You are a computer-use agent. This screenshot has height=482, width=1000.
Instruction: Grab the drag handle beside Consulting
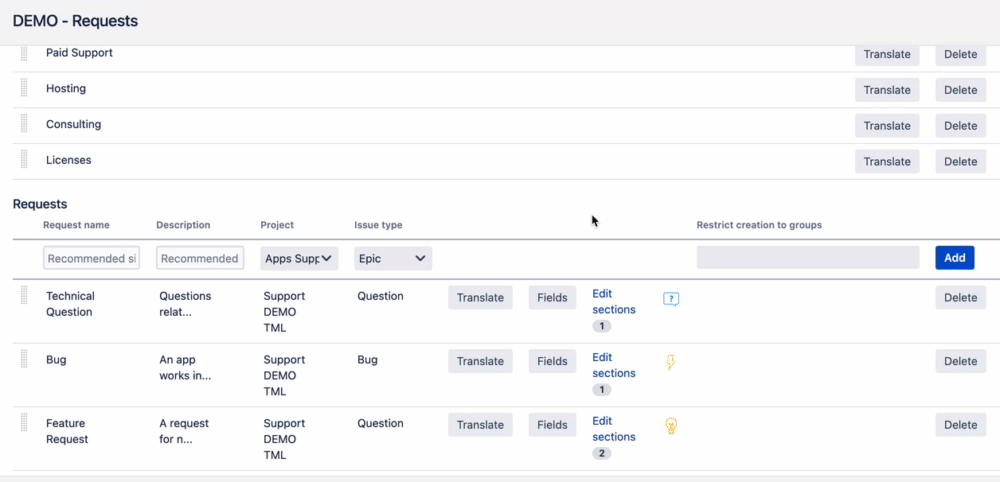point(24,125)
